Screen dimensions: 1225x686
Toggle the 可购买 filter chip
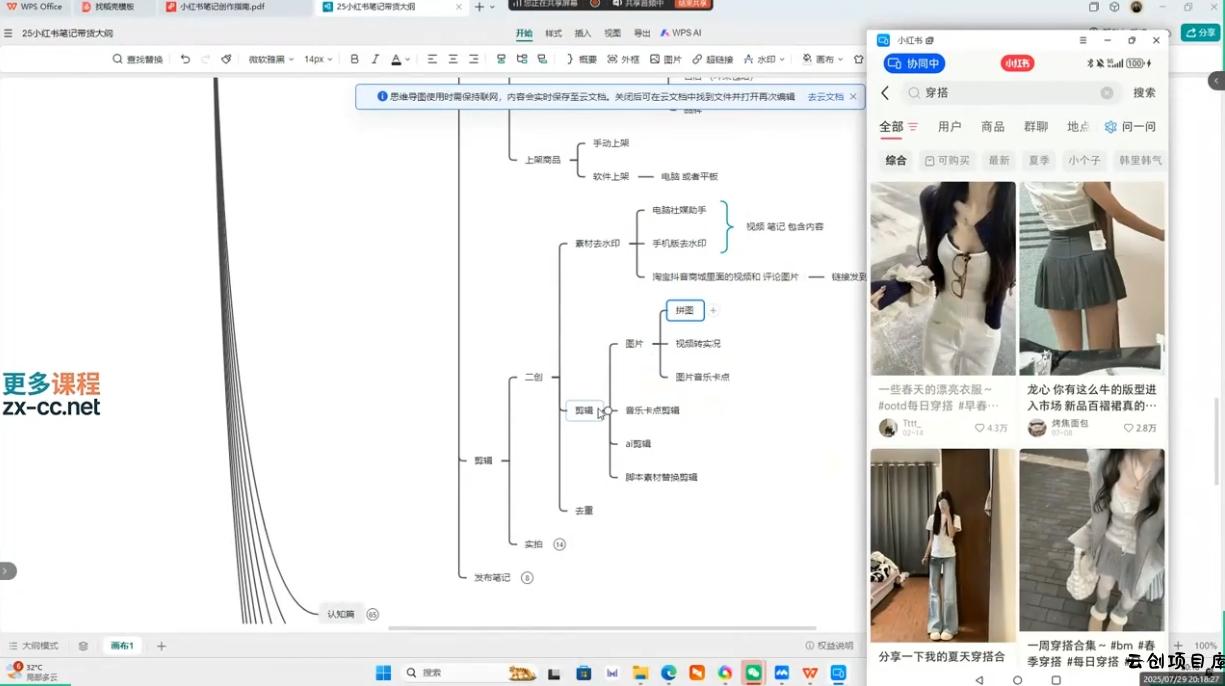tap(947, 160)
